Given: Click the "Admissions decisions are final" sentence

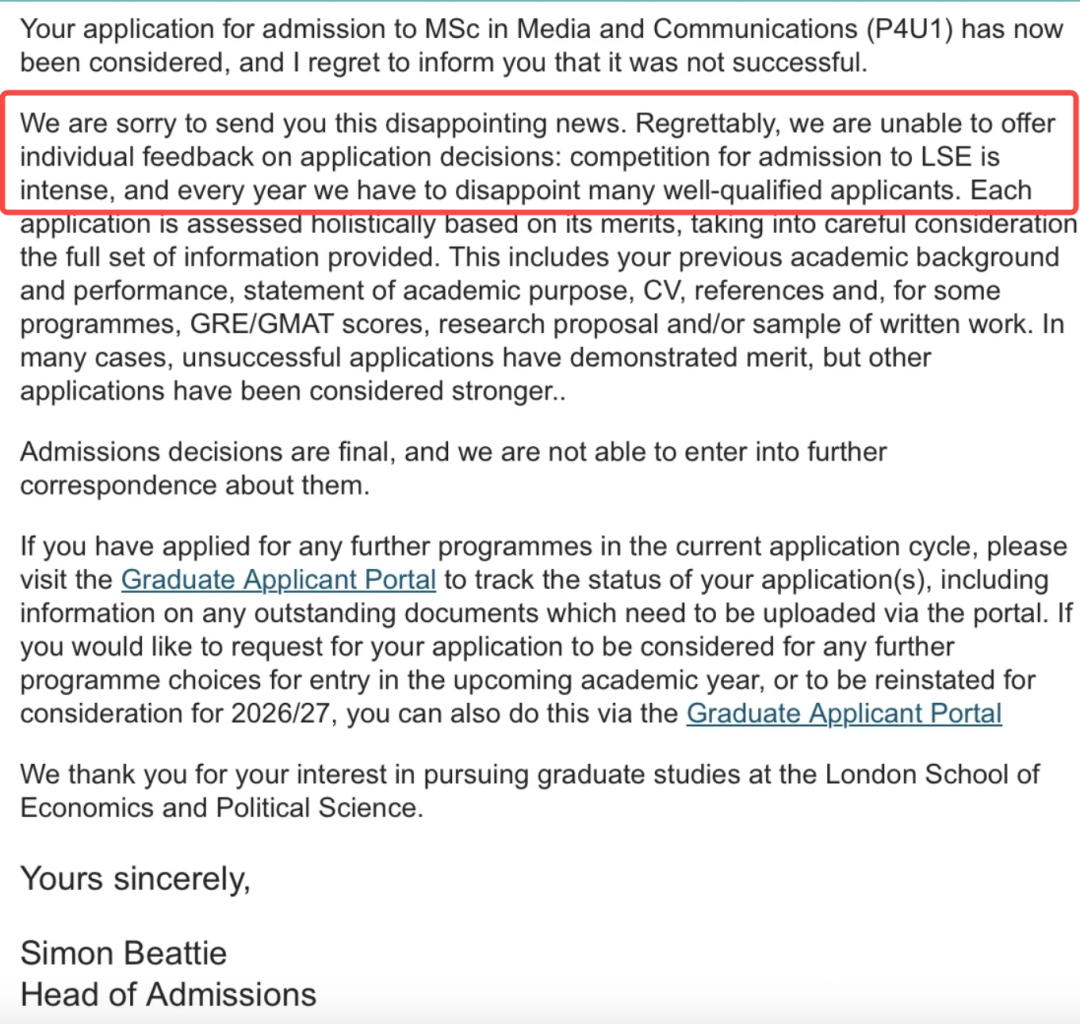Looking at the screenshot, I should (x=212, y=452).
